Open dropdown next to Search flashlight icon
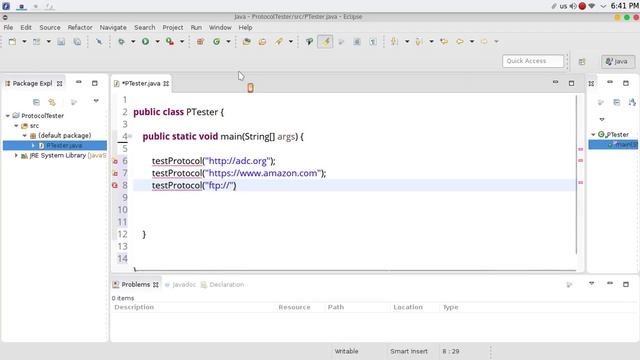640x360 pixels. 291,42
